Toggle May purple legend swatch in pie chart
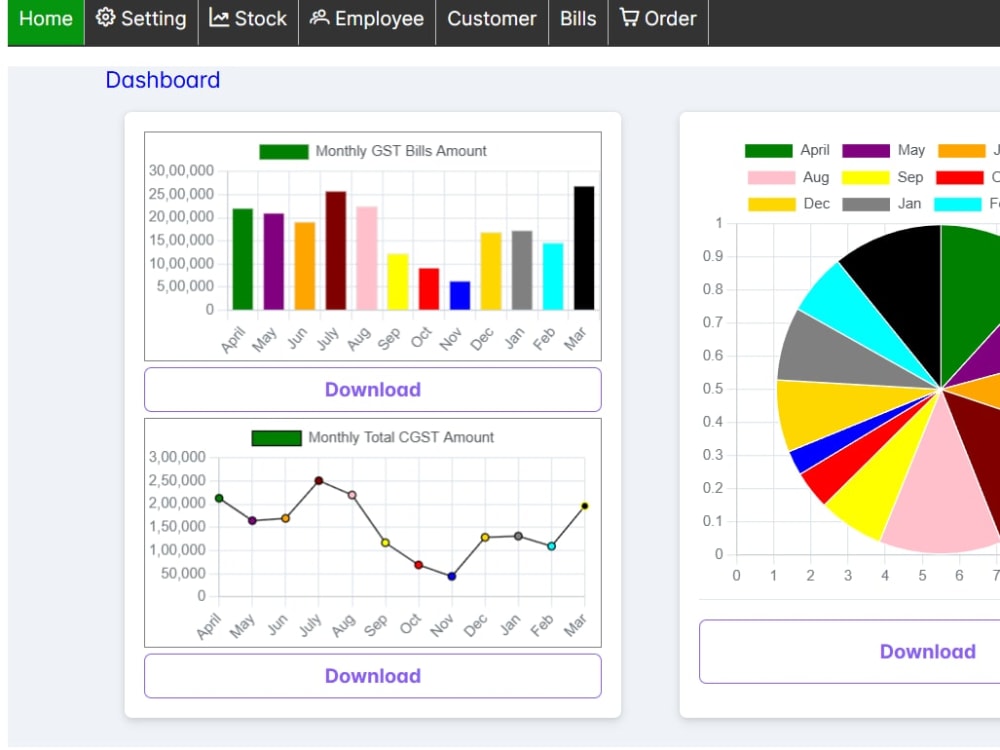 pyautogui.click(x=866, y=151)
